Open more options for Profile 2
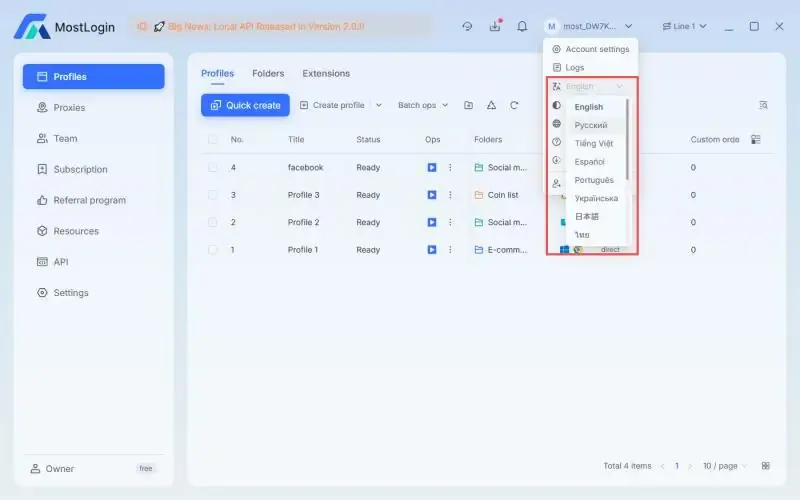800x500 pixels. pyautogui.click(x=450, y=222)
